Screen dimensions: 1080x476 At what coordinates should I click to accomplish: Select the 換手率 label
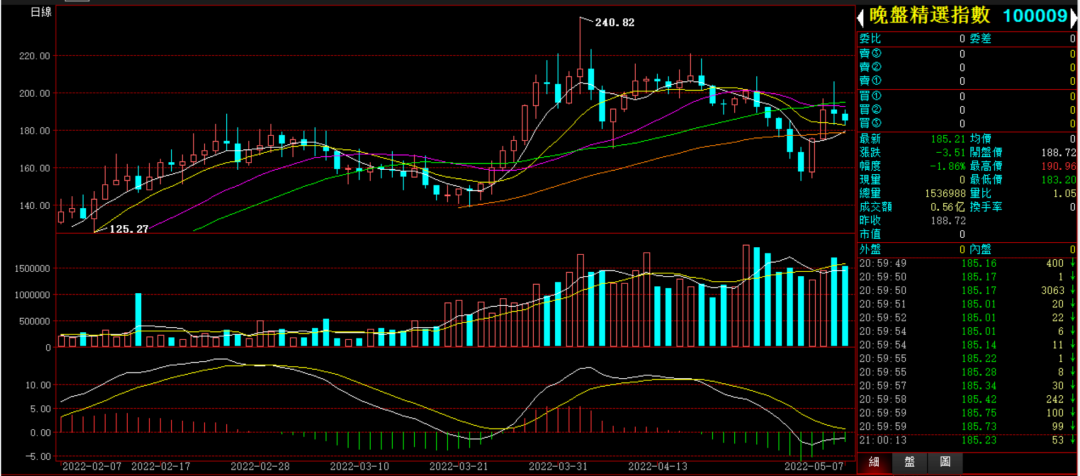click(984, 207)
